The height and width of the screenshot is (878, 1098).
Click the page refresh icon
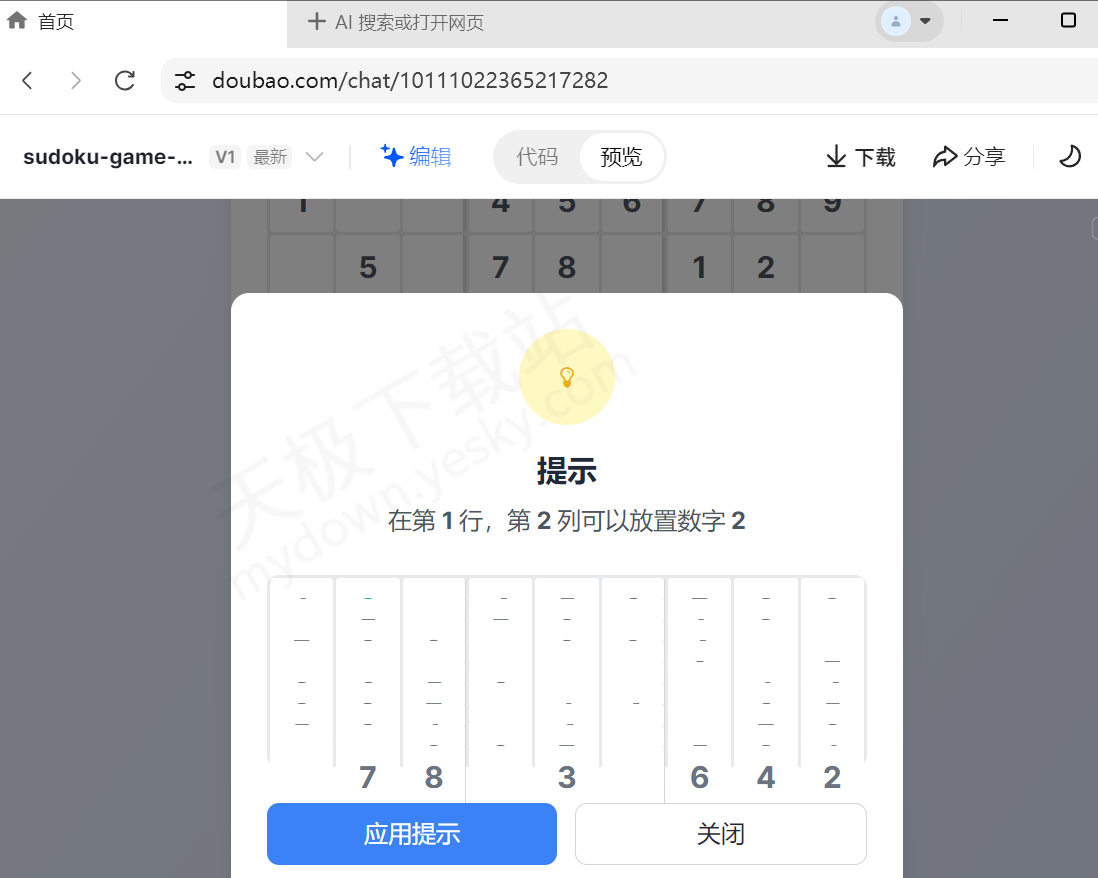point(124,80)
